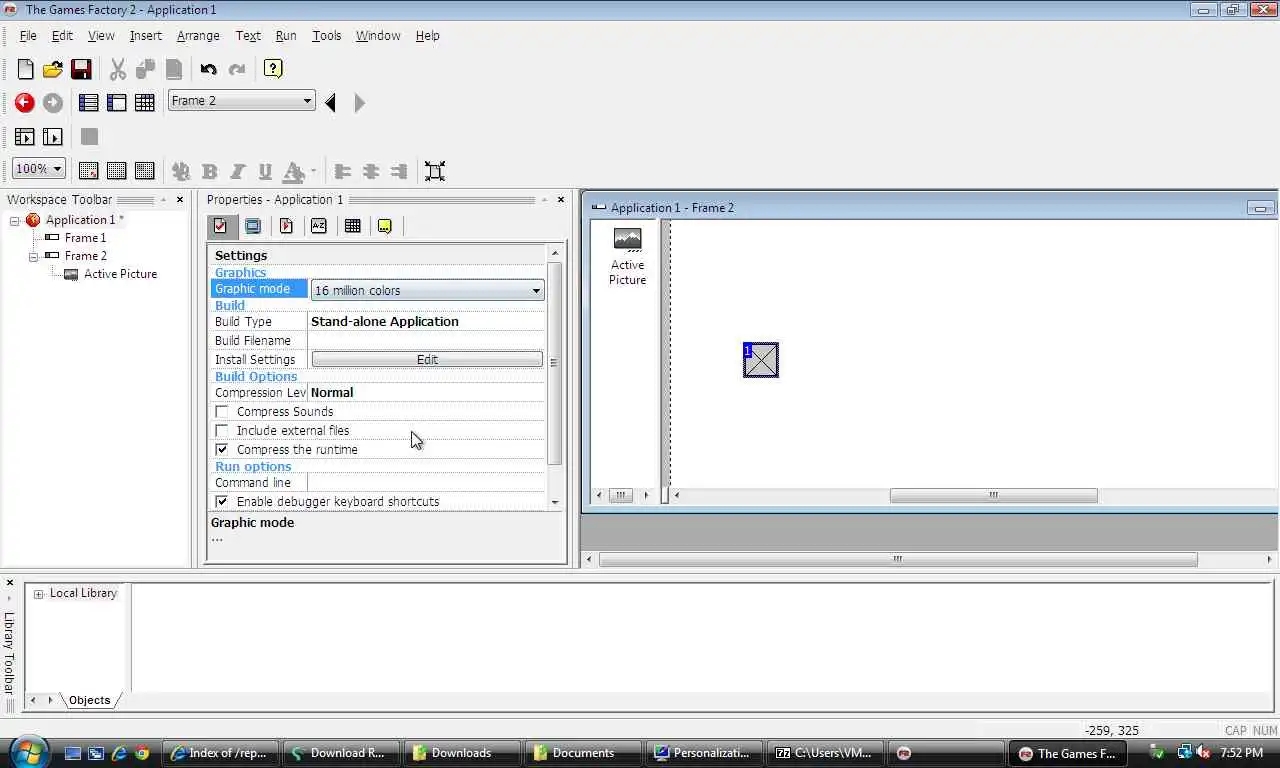Select Frame 1 in workspace tree
The image size is (1280, 768).
click(85, 238)
